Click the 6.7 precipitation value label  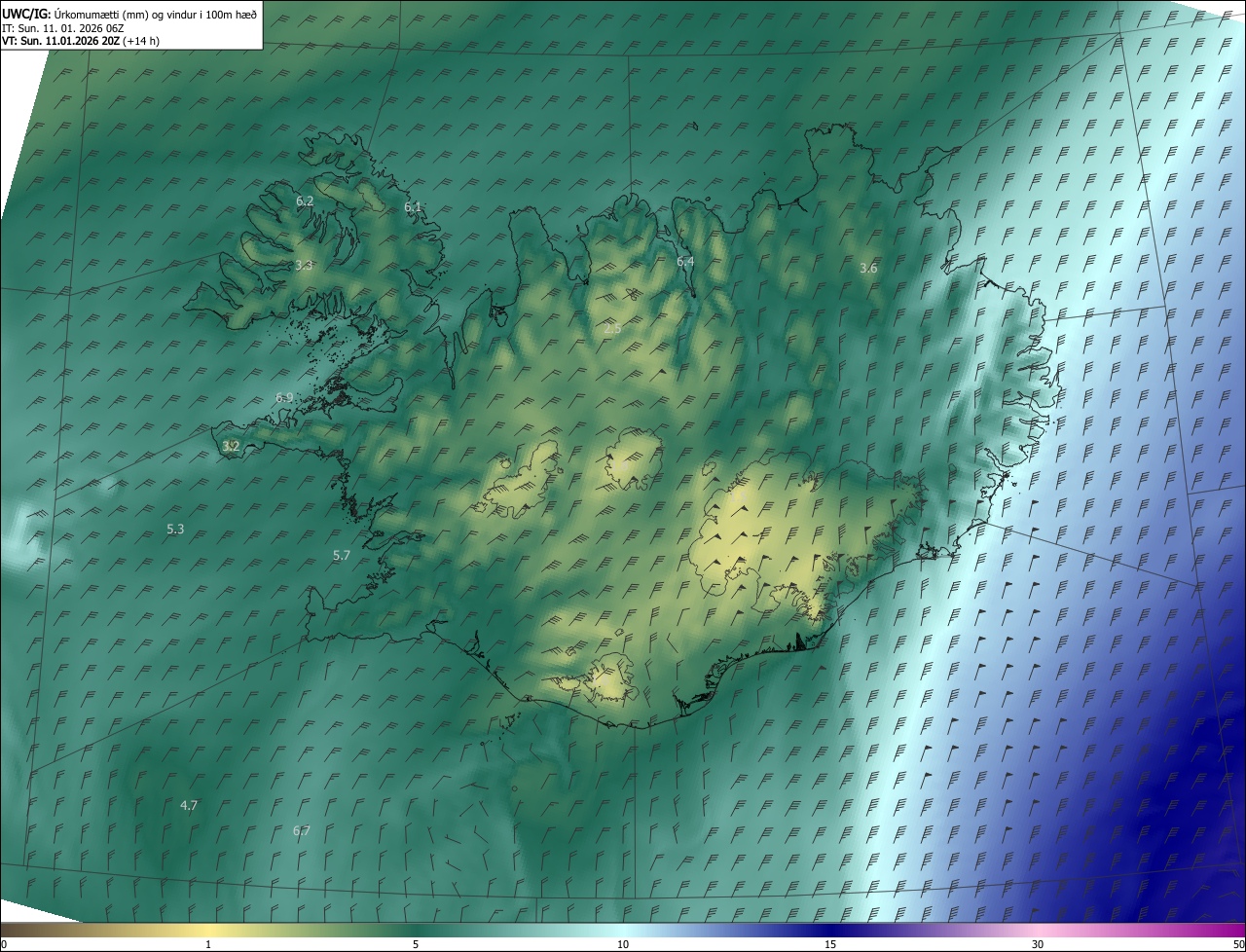(301, 831)
